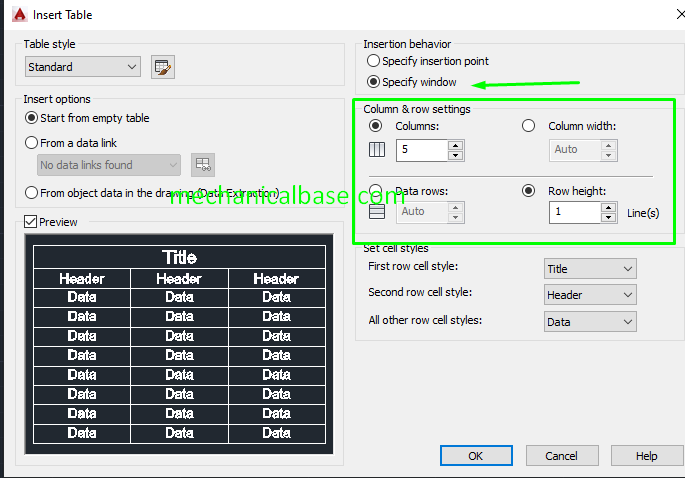Click inside the Columns value field
Image resolution: width=685 pixels, height=478 pixels.
point(422,150)
